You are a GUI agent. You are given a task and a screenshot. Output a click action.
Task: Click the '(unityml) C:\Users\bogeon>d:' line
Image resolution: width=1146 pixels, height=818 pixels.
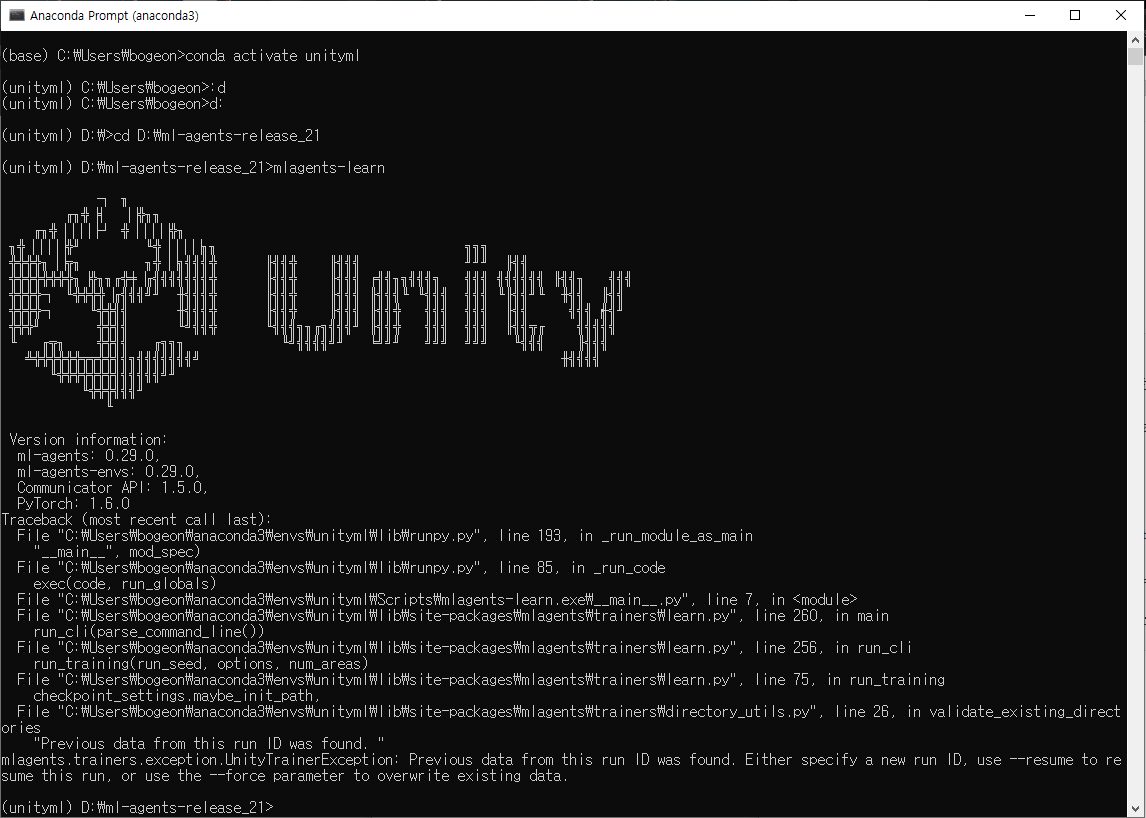click(x=112, y=104)
